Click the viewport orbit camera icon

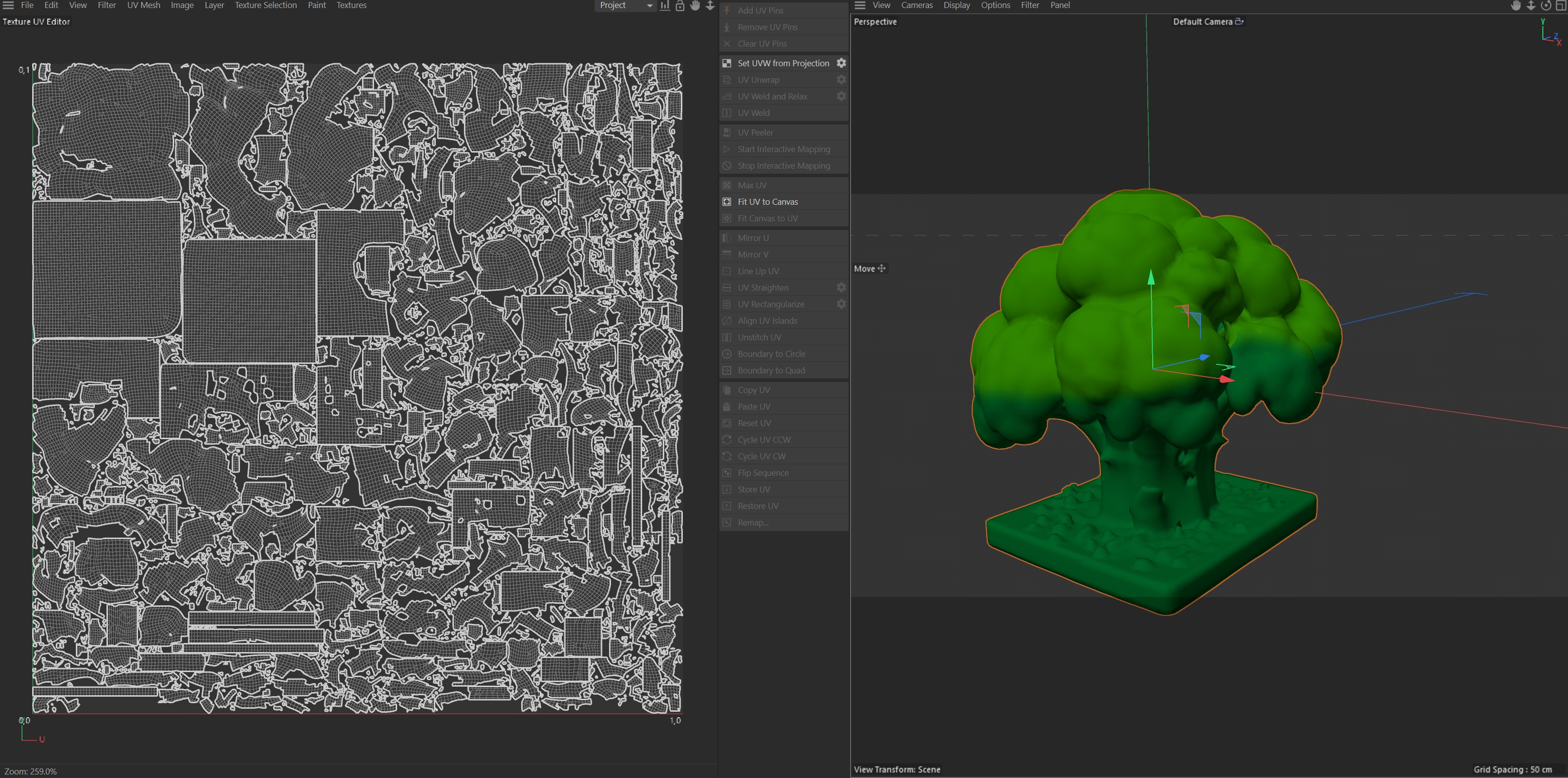click(1545, 6)
